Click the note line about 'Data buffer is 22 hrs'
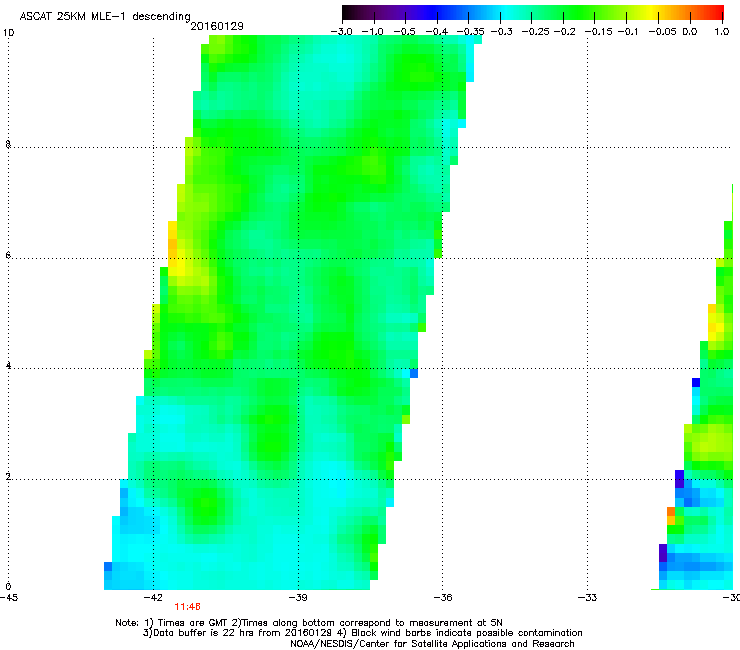 pos(362,633)
